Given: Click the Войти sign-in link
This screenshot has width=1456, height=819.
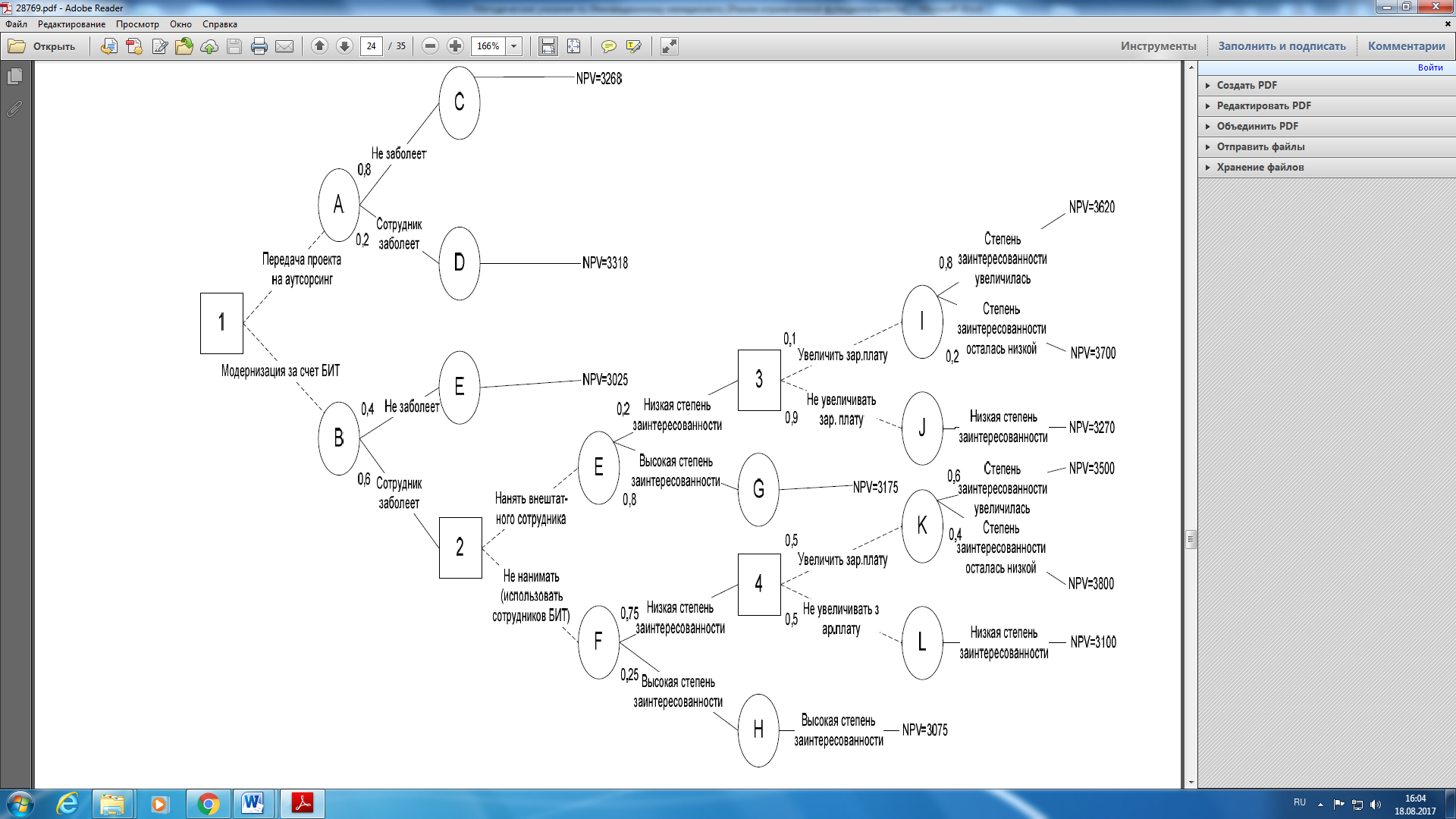Looking at the screenshot, I should coord(1430,67).
